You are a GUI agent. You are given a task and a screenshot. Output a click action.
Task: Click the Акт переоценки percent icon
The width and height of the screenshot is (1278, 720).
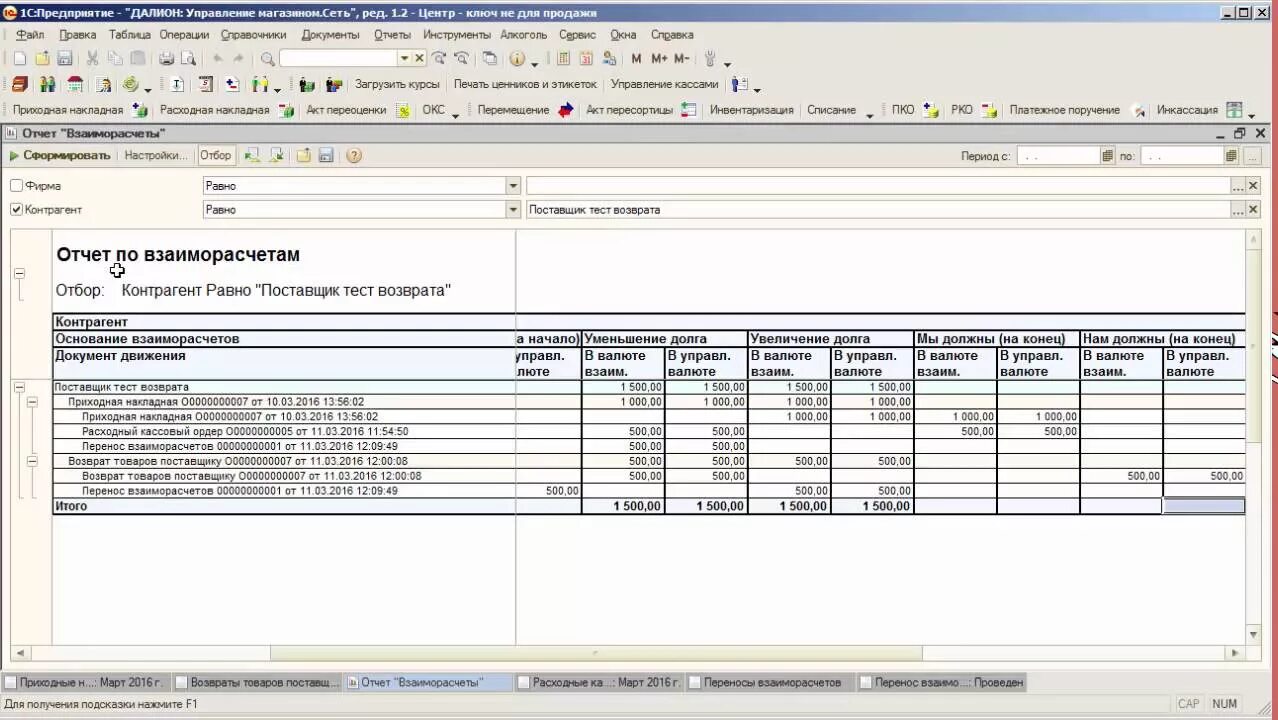pos(403,110)
